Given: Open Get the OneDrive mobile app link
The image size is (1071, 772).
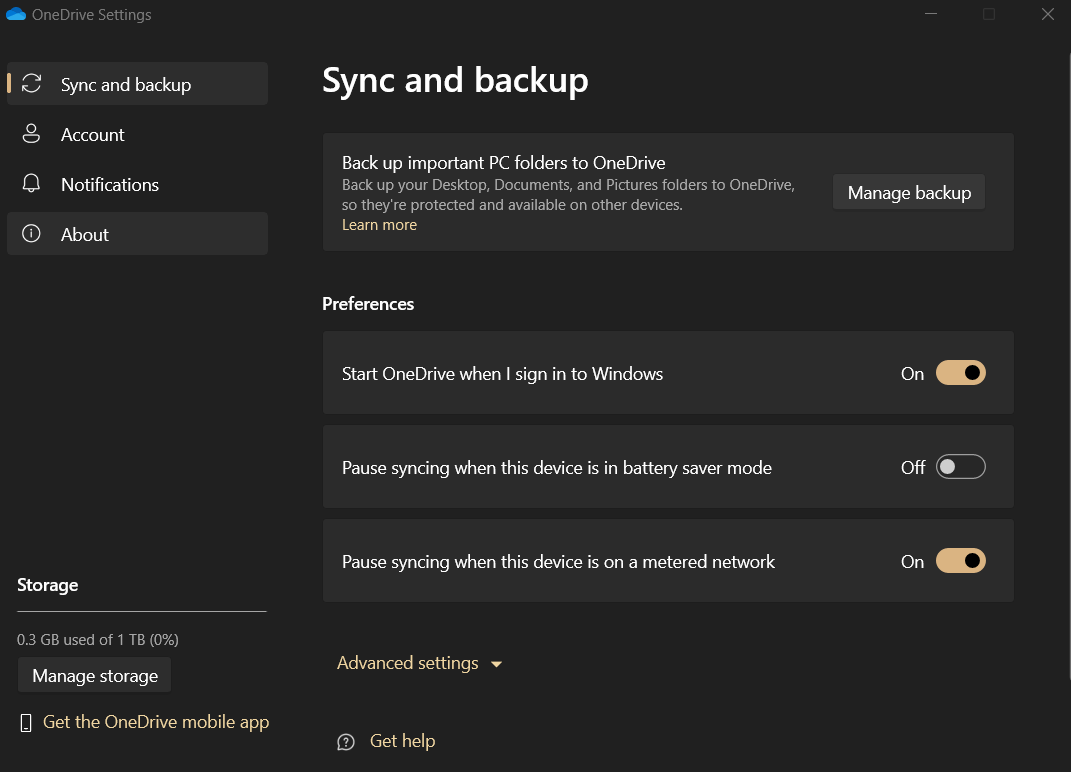Looking at the screenshot, I should coord(156,722).
